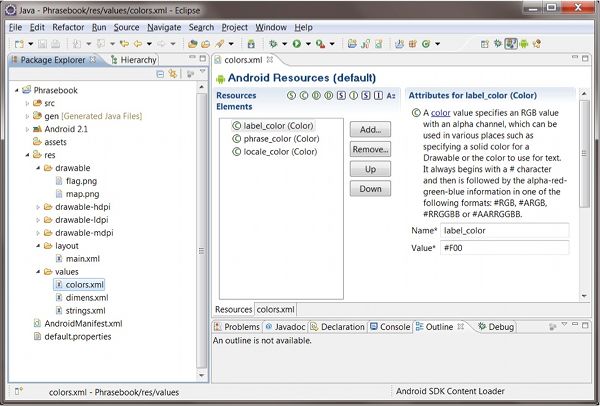Image resolution: width=600 pixels, height=406 pixels.
Task: Open the Navigate menu
Action: [x=164, y=28]
